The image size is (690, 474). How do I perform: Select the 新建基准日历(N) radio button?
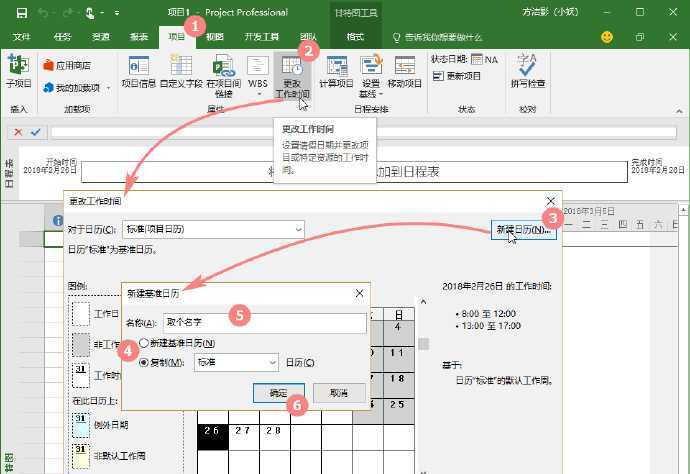click(143, 343)
